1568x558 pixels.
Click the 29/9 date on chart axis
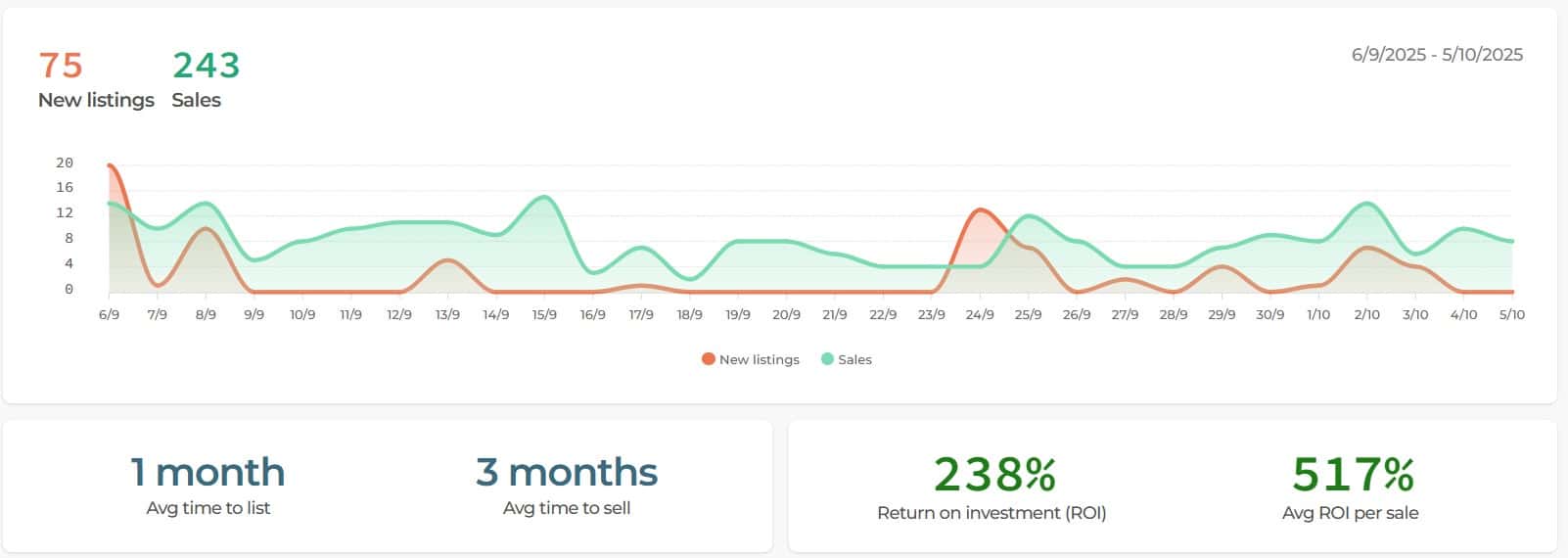coord(1222,314)
